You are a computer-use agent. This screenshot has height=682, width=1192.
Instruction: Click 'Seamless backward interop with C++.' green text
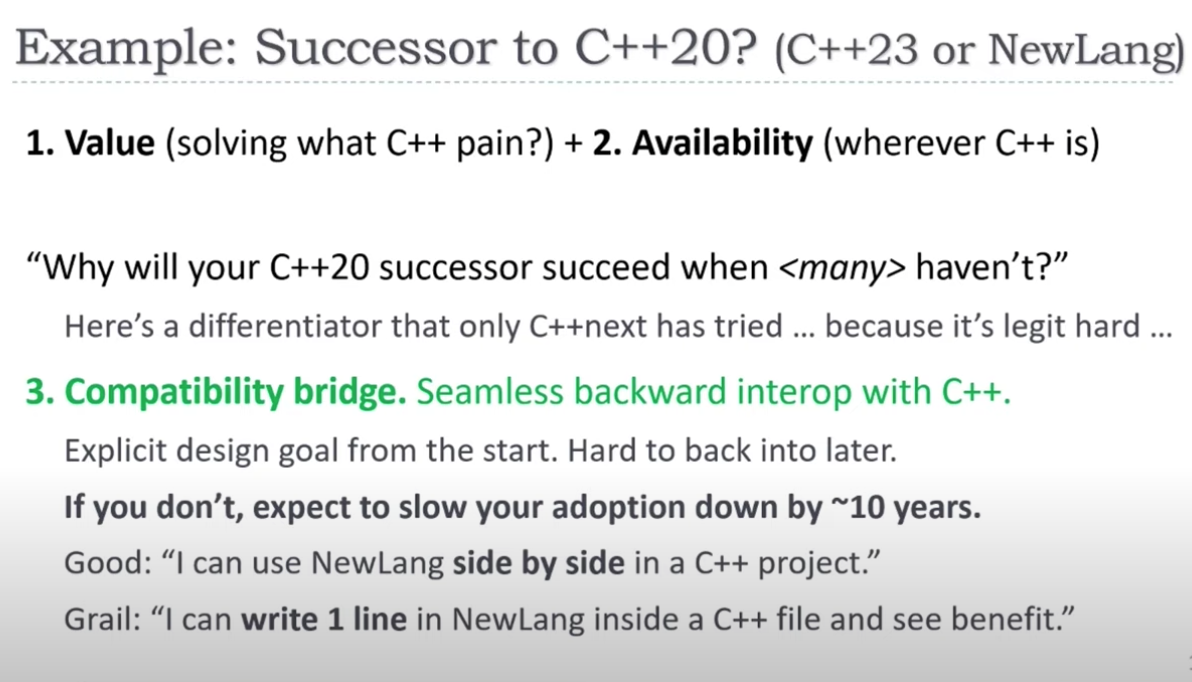click(714, 392)
